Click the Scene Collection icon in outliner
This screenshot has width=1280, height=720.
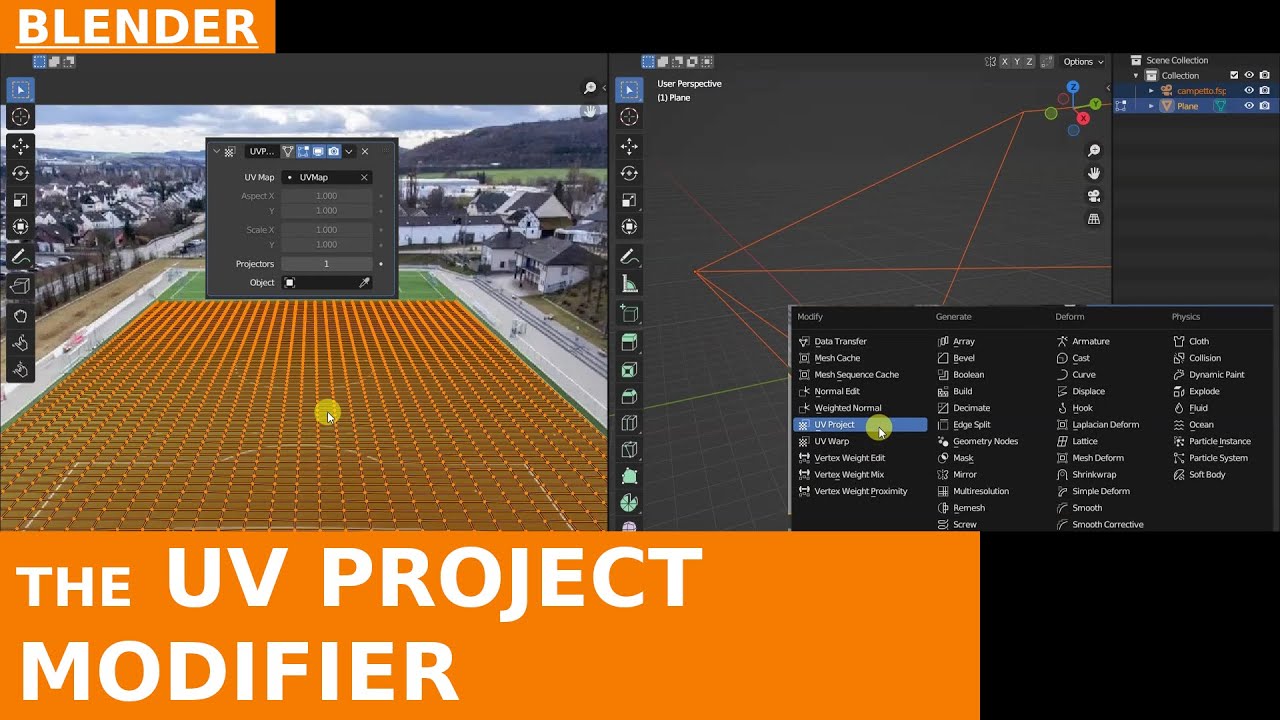tap(1136, 60)
